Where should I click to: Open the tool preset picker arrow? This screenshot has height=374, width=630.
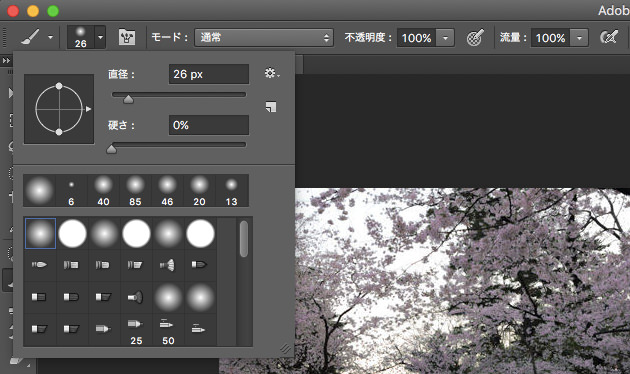50,37
